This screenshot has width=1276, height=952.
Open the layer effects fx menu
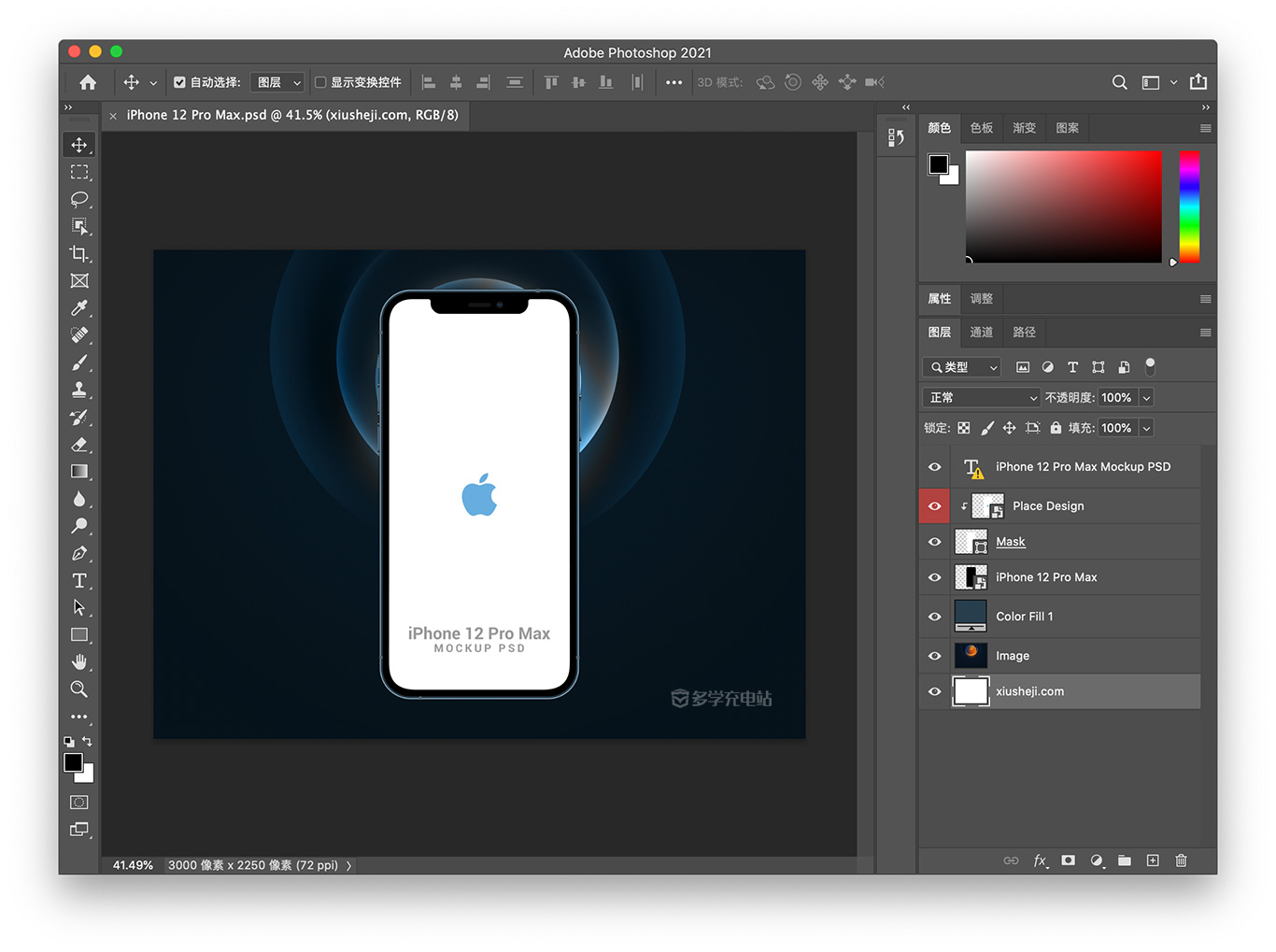point(1041,860)
